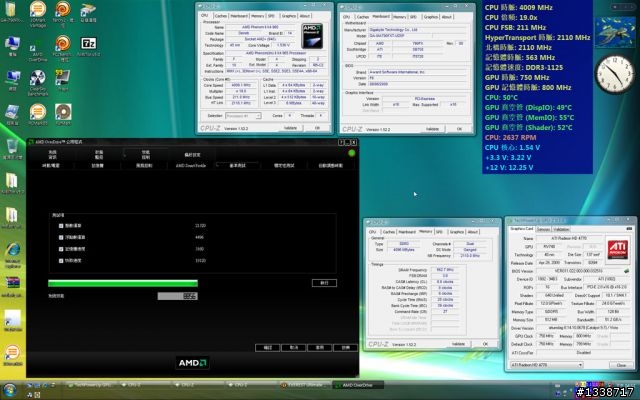
Task: Click the 'GPU 時脈: 750 MHz' gadget line
Action: point(517,78)
